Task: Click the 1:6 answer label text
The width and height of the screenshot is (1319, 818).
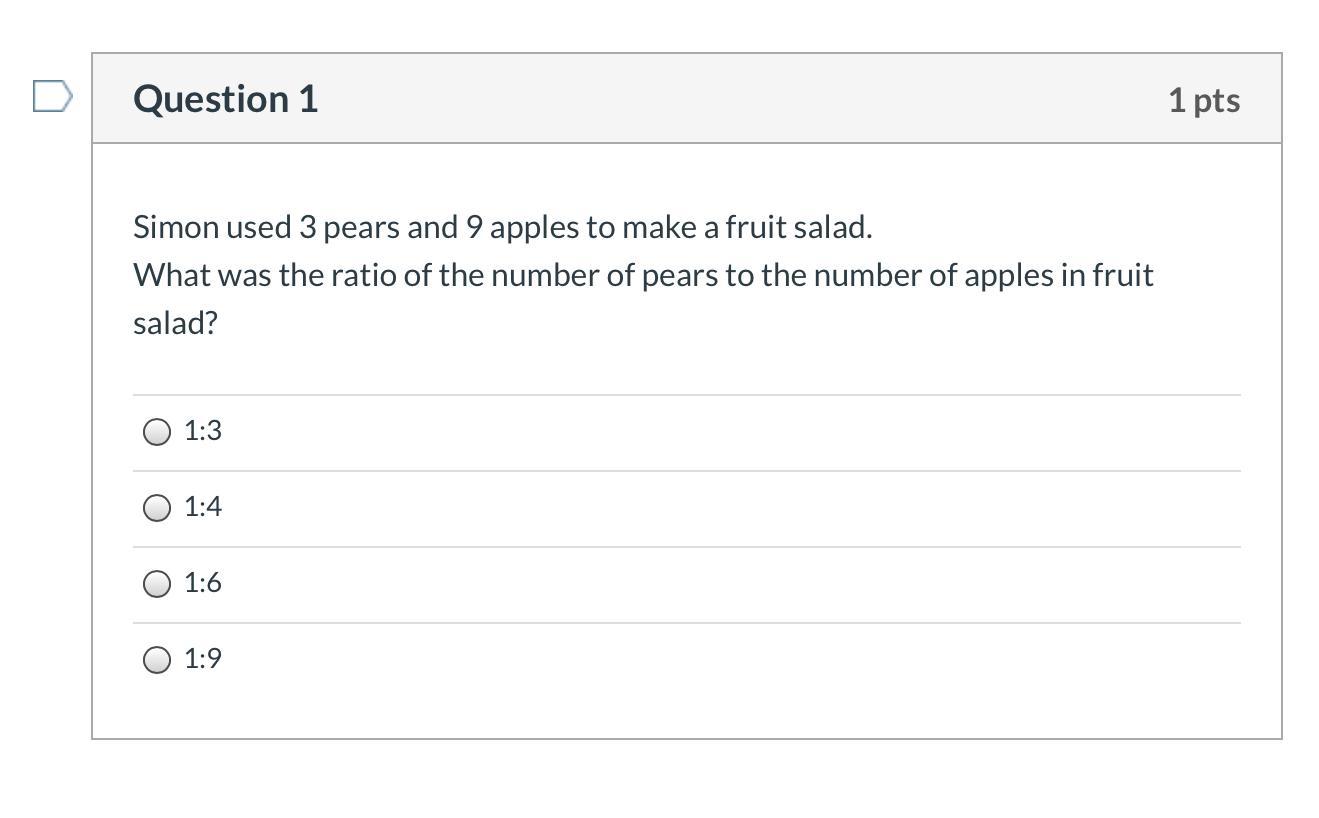Action: (x=203, y=583)
